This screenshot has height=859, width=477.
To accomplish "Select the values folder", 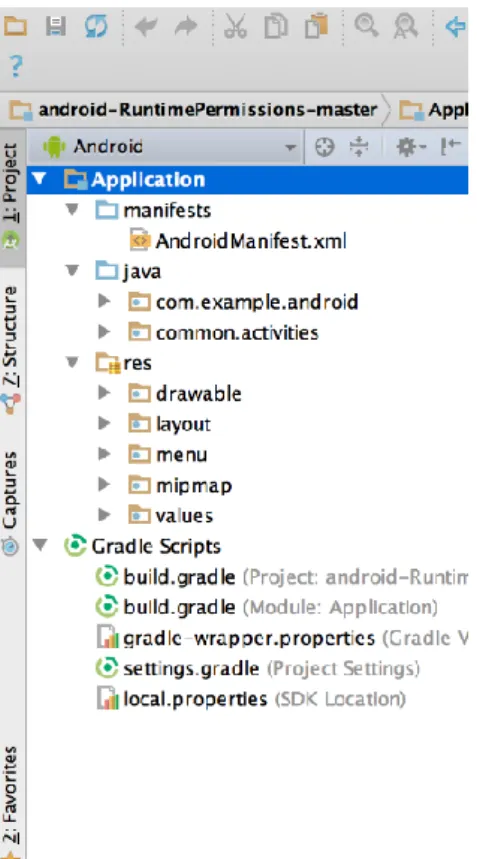I will coord(171,516).
